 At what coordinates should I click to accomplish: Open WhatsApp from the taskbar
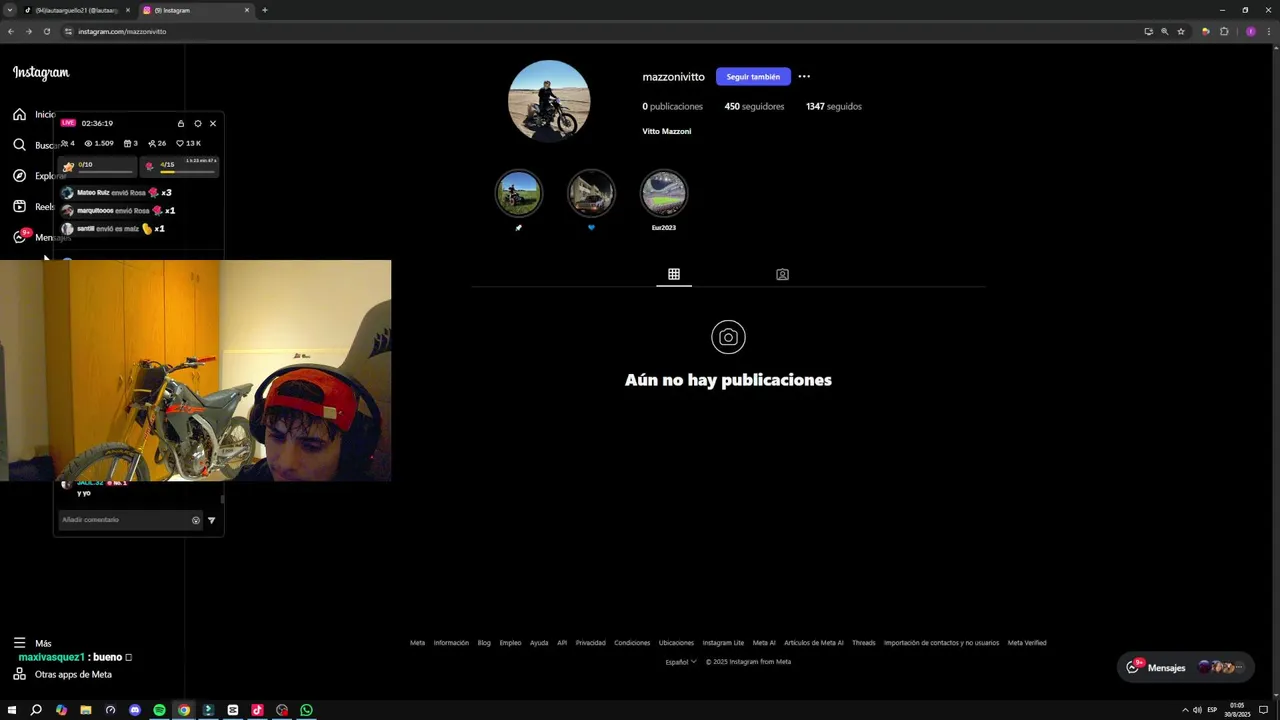click(x=306, y=710)
